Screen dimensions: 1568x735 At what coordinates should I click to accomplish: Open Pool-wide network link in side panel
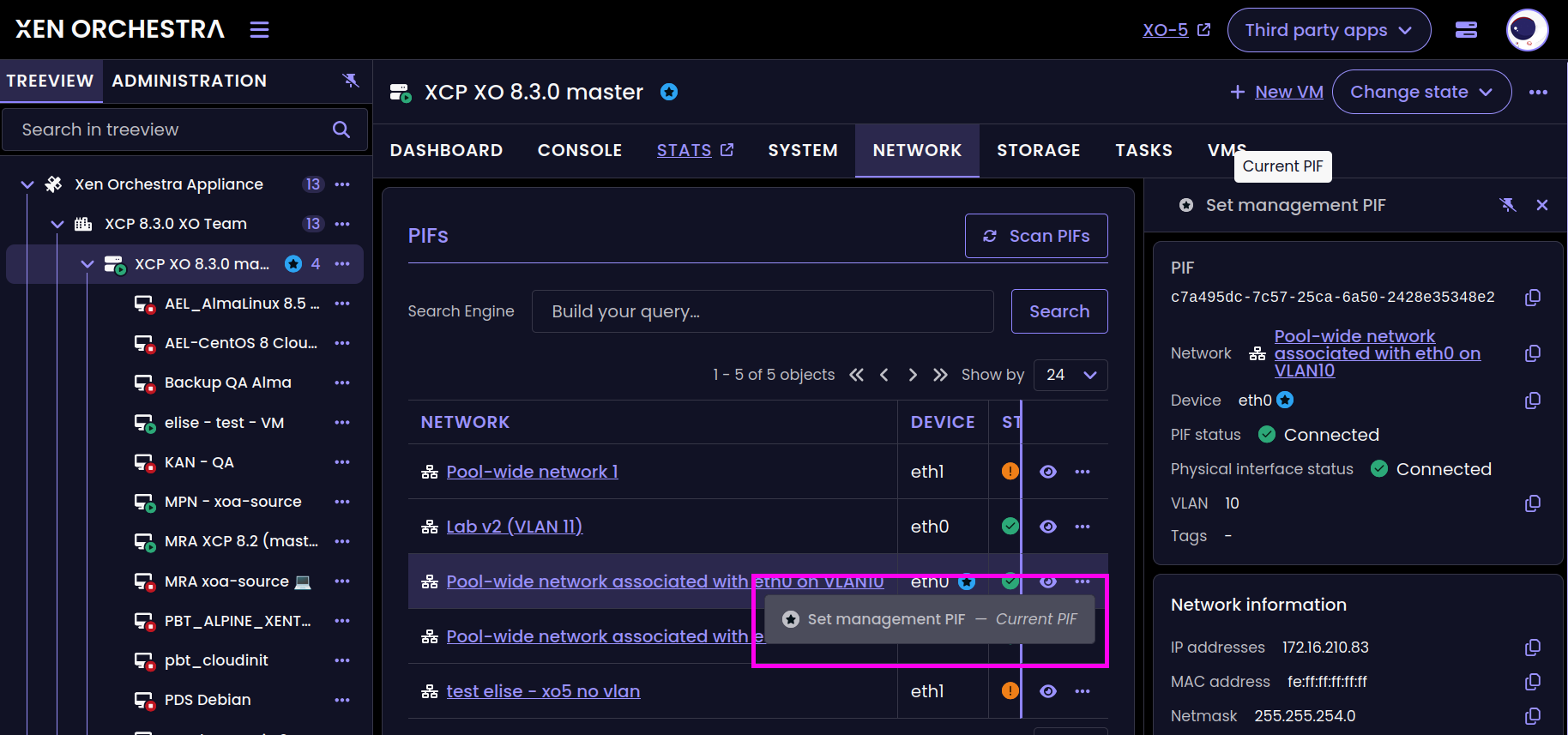tap(1377, 353)
